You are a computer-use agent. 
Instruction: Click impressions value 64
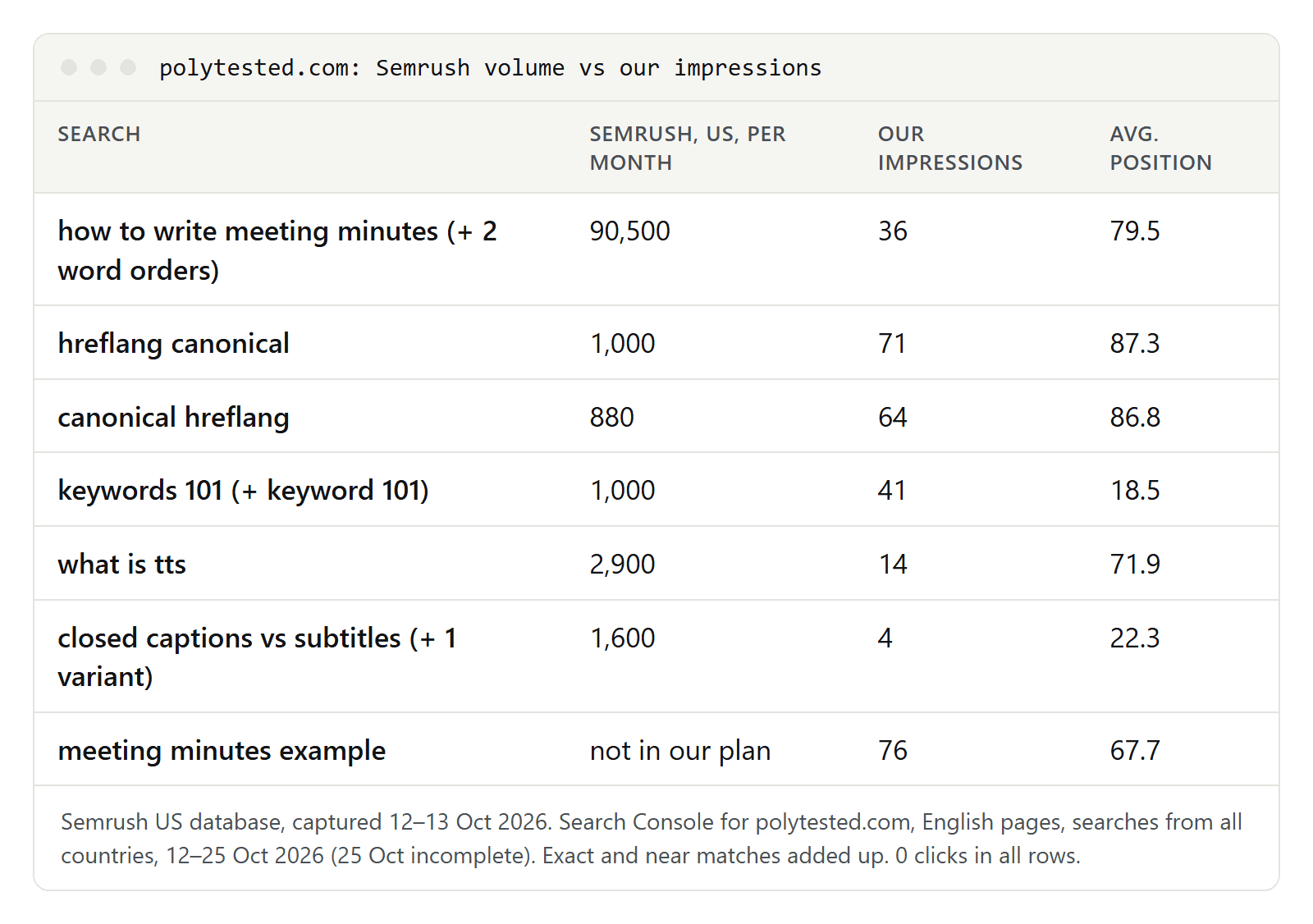coord(893,418)
